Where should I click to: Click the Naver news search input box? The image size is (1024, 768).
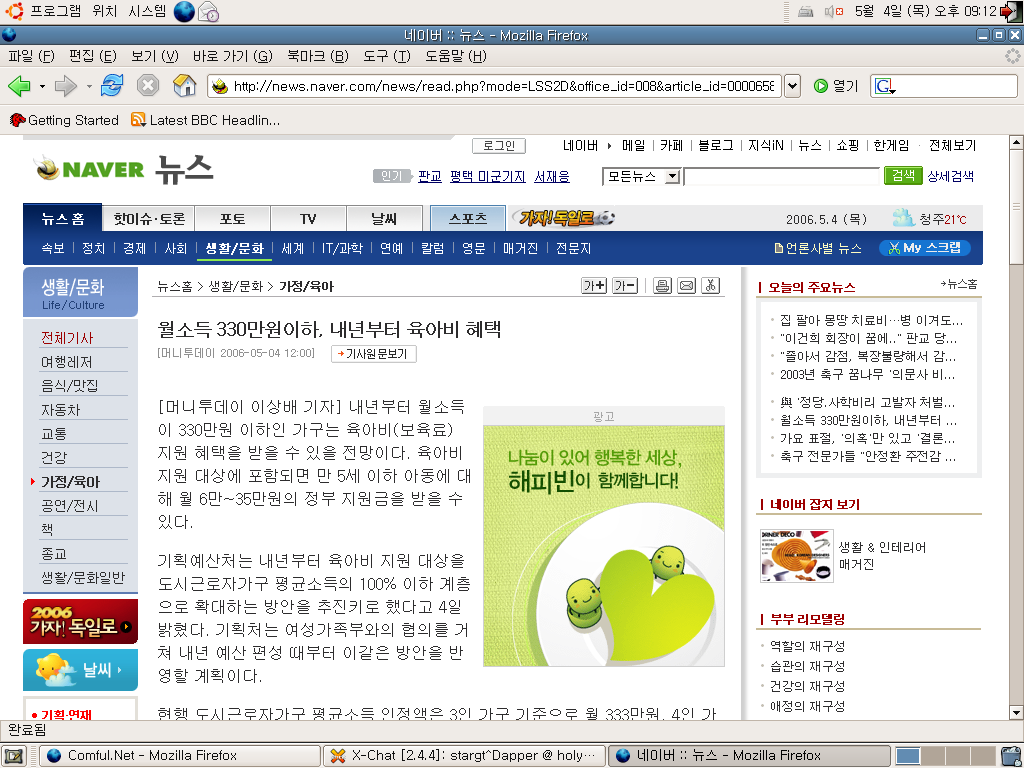[x=782, y=176]
